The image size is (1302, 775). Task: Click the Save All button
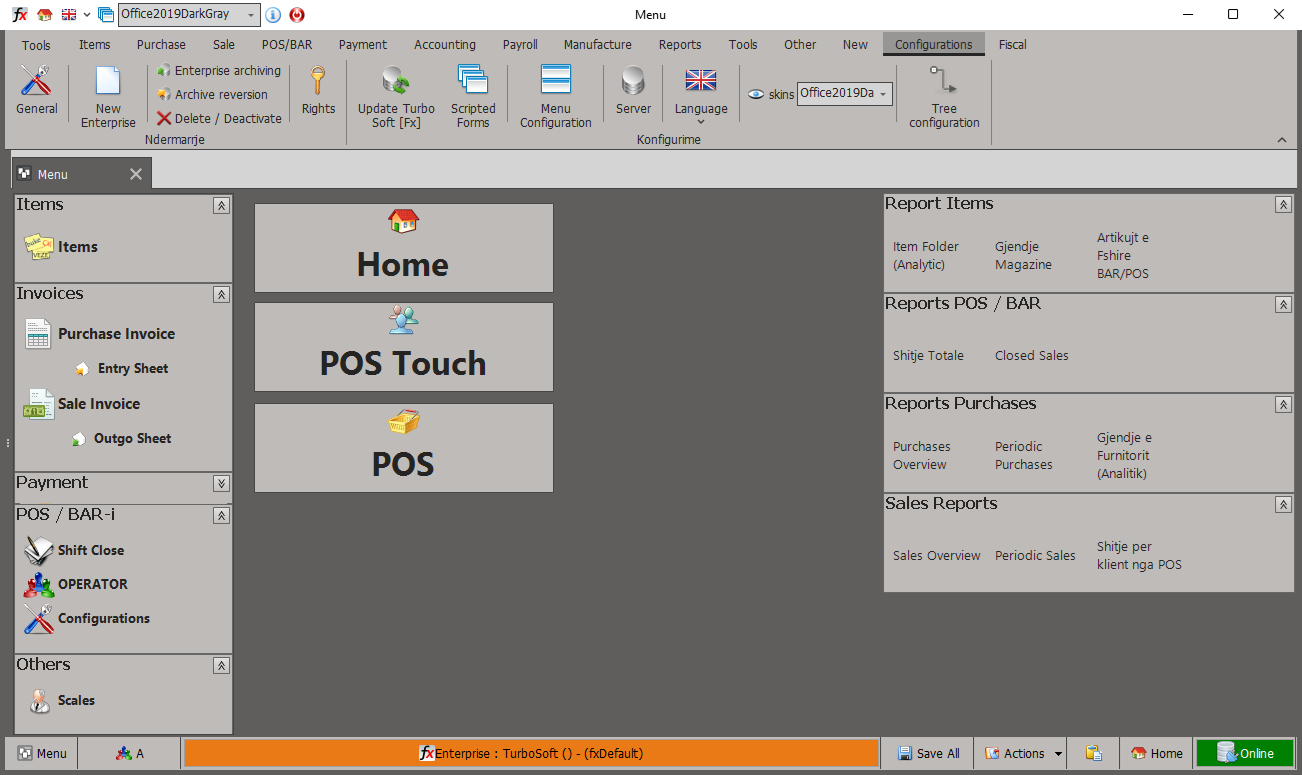point(928,754)
